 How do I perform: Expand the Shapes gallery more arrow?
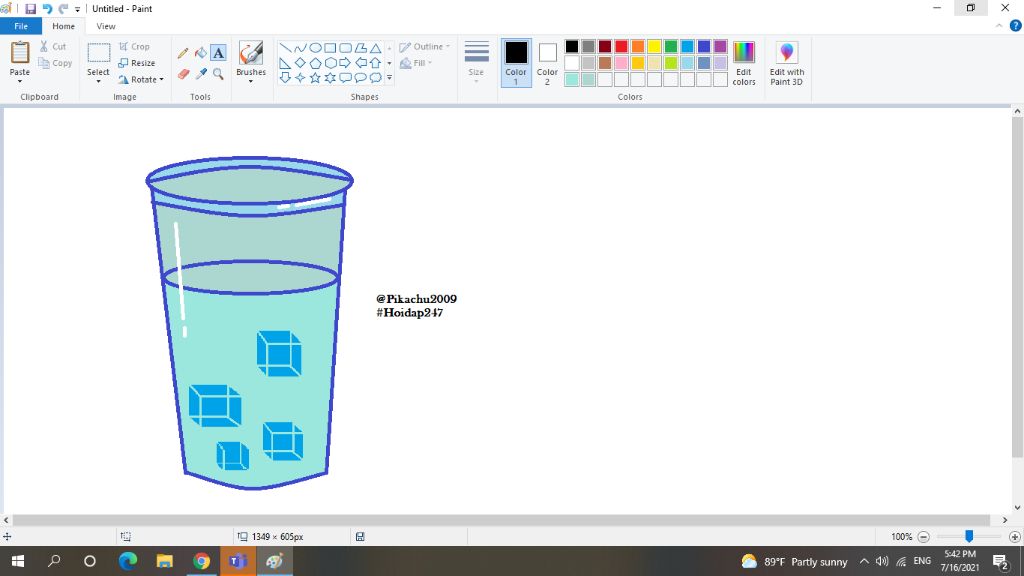click(x=389, y=78)
